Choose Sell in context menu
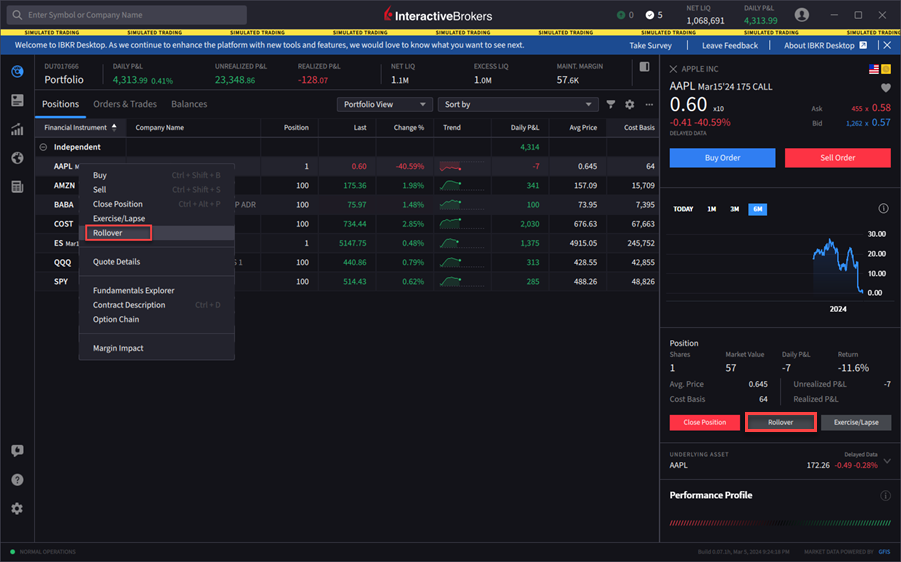 pos(156,190)
